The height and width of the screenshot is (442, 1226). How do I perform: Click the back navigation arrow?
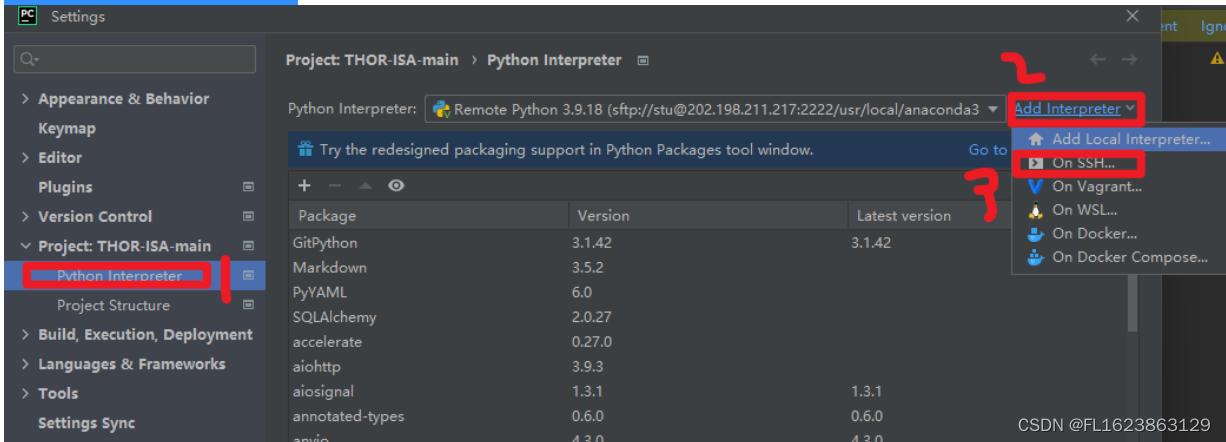(1098, 60)
